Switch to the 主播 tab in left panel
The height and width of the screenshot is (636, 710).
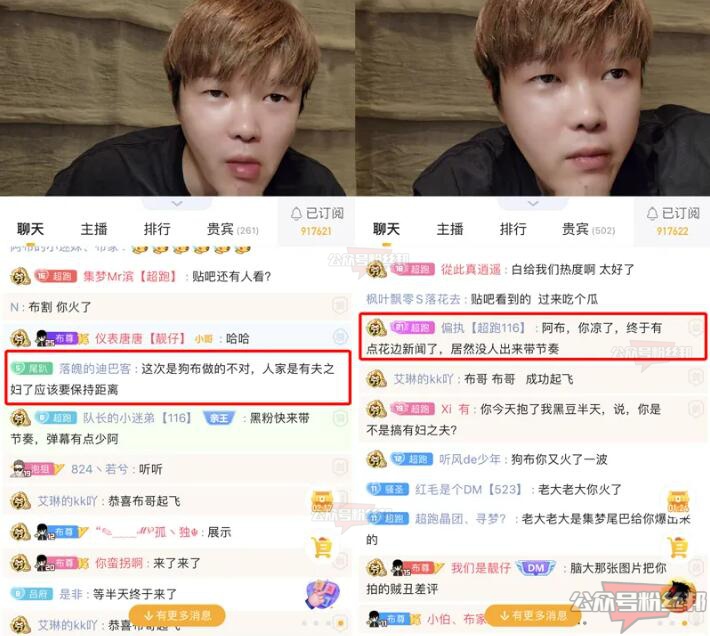[x=94, y=229]
